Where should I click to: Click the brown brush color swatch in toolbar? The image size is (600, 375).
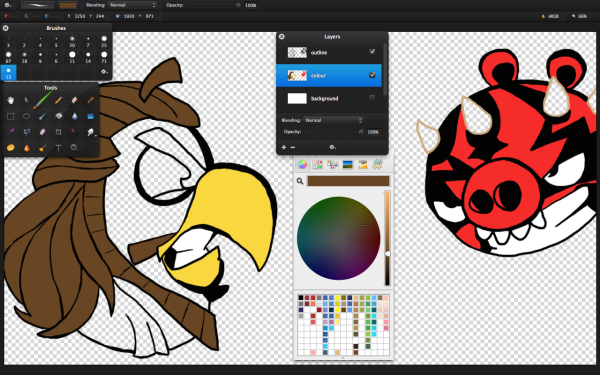(68, 5)
